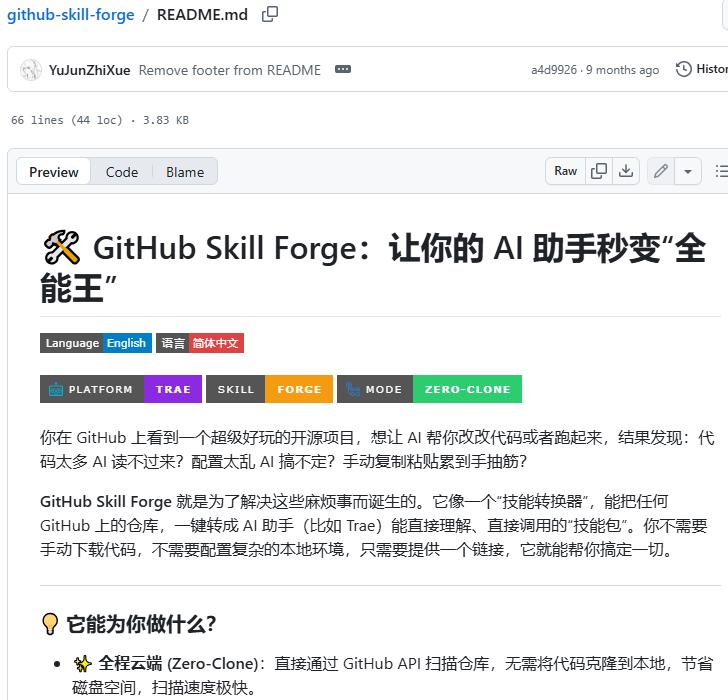Click the 全程云端 (Zero-Clone) bullet text
The width and height of the screenshot is (728, 700).
(x=178, y=663)
